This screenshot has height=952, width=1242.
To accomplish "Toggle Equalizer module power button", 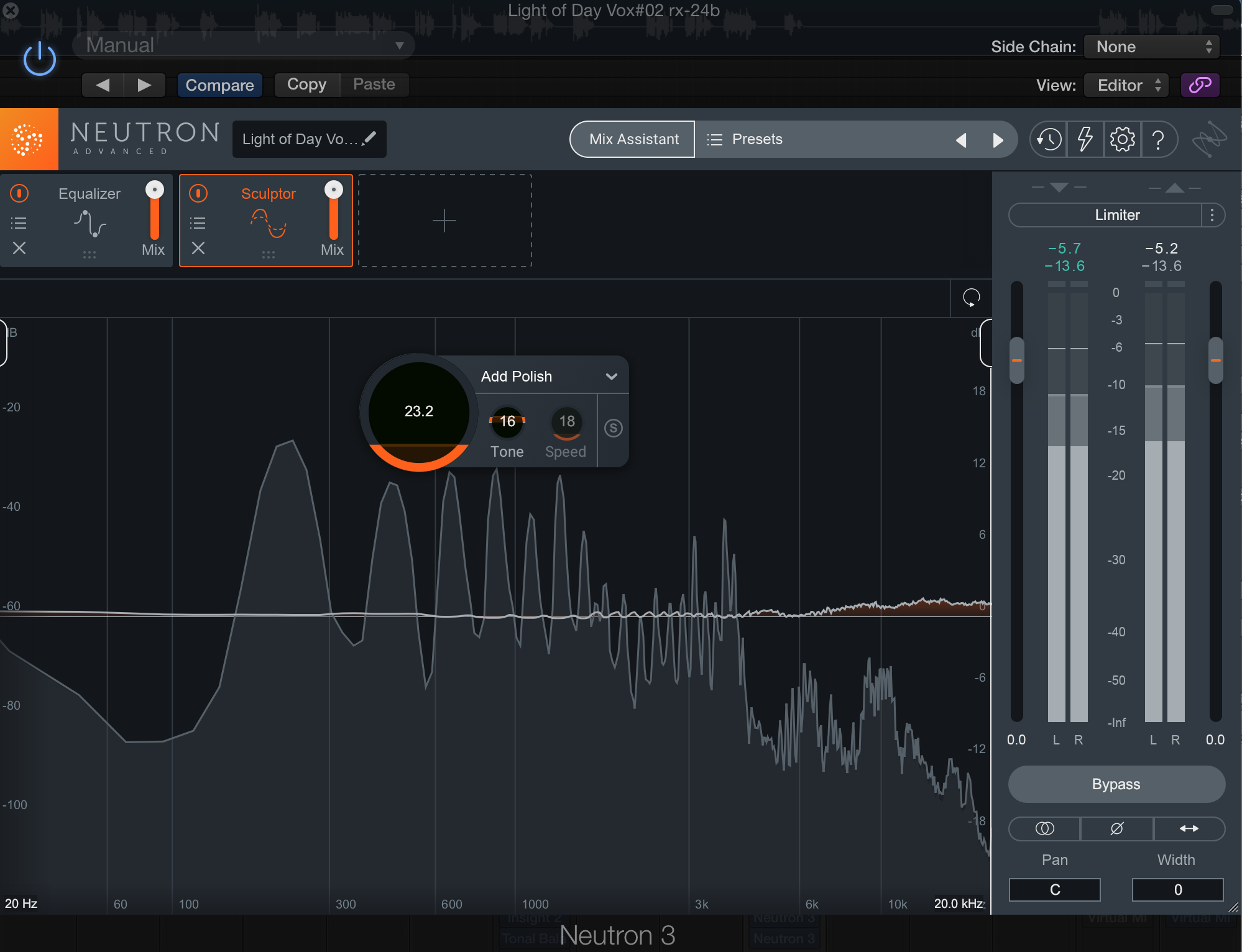I will click(x=19, y=193).
